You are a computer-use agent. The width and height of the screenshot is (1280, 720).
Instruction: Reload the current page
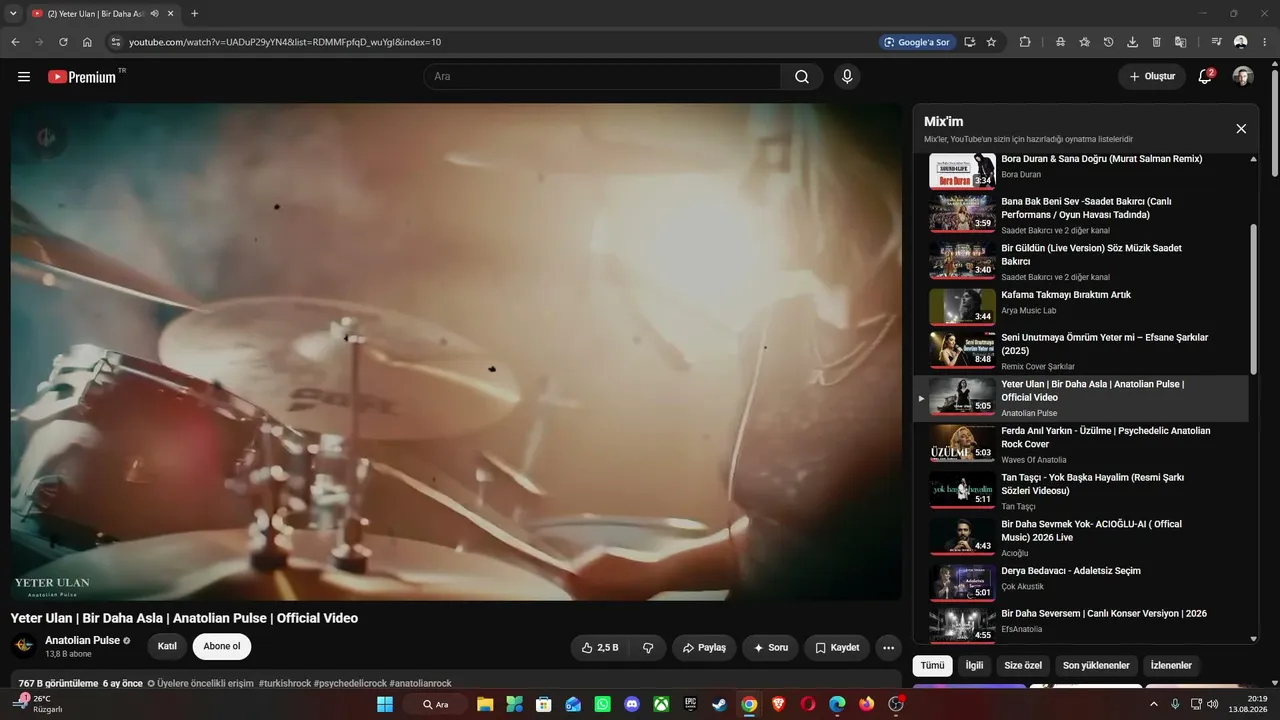(63, 42)
